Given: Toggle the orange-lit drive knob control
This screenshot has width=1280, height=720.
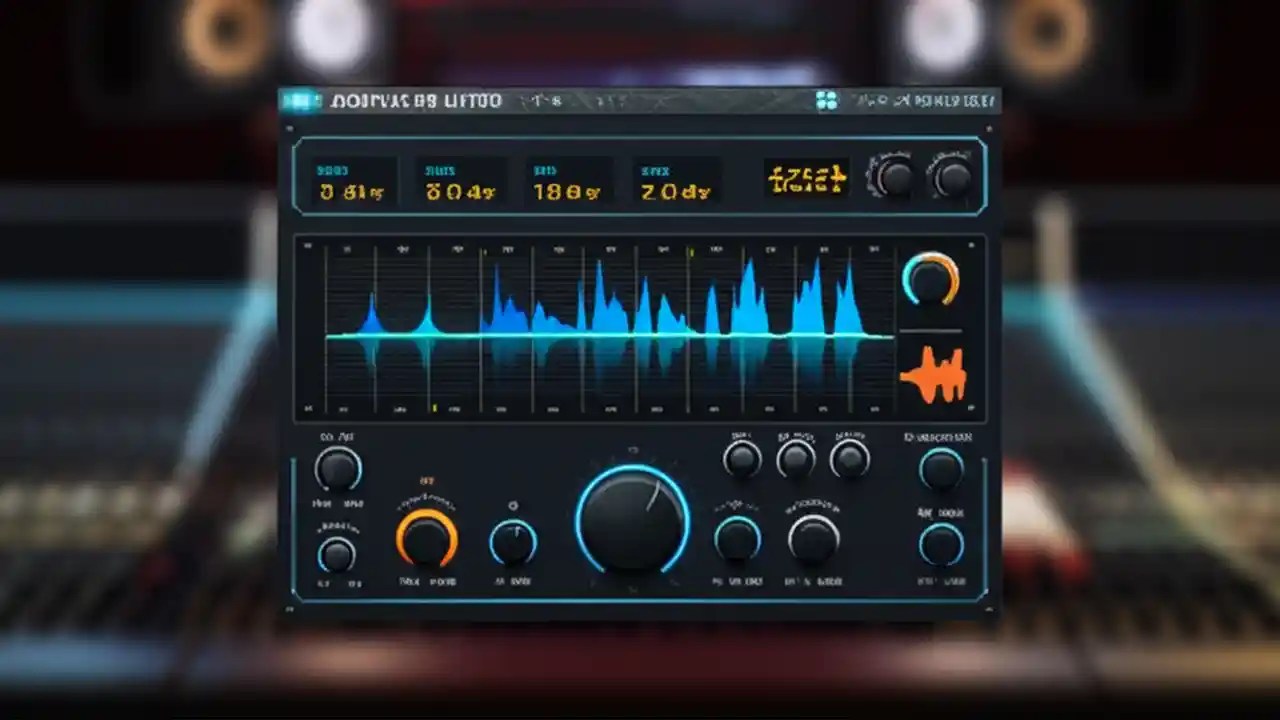Looking at the screenshot, I should [428, 540].
